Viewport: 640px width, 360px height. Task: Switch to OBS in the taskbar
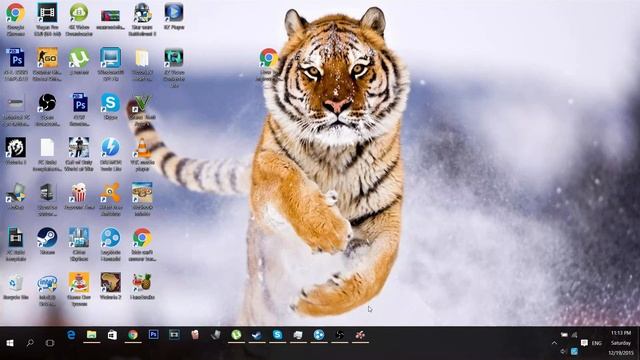click(339, 335)
